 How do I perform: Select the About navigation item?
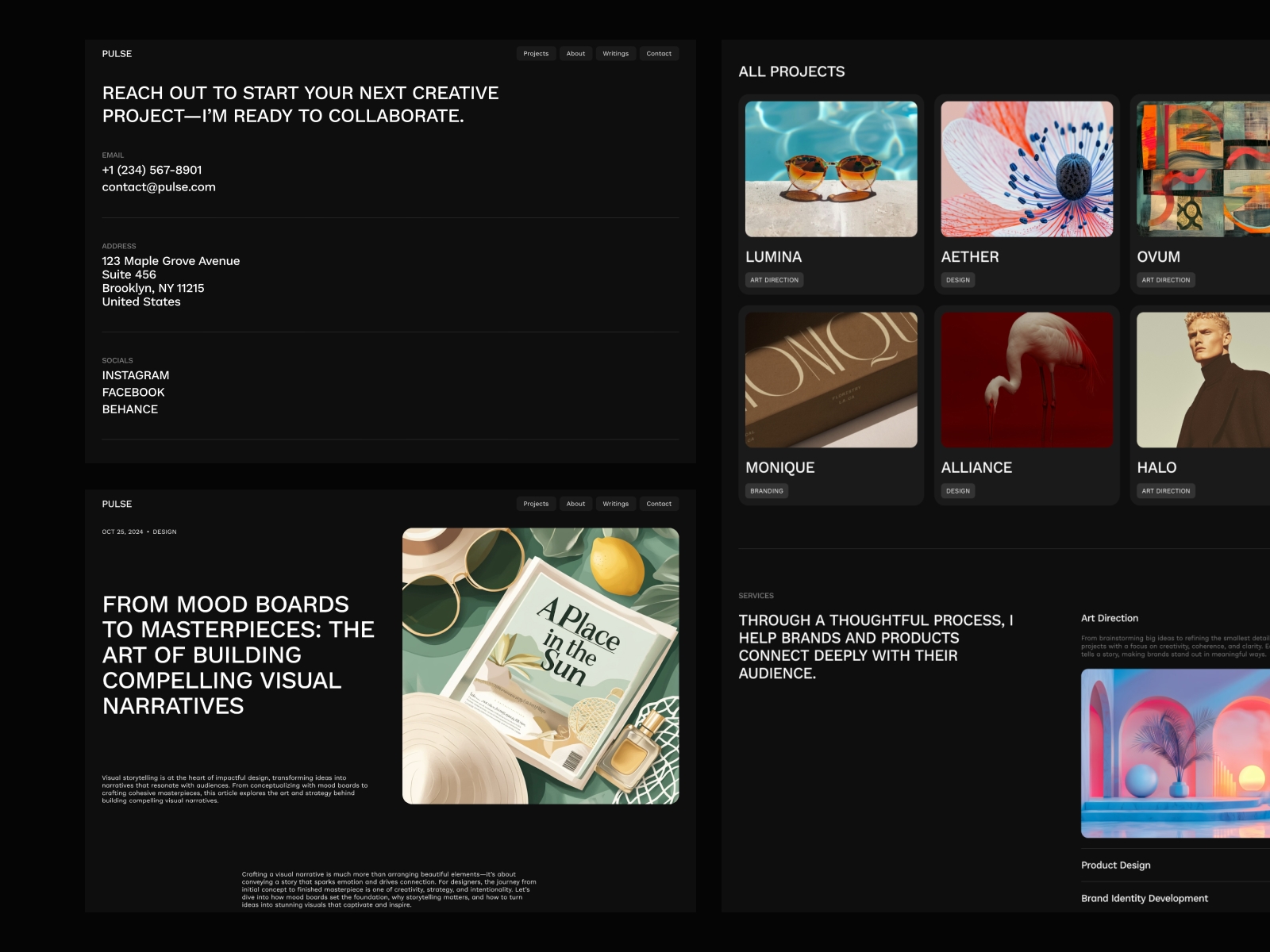click(575, 53)
